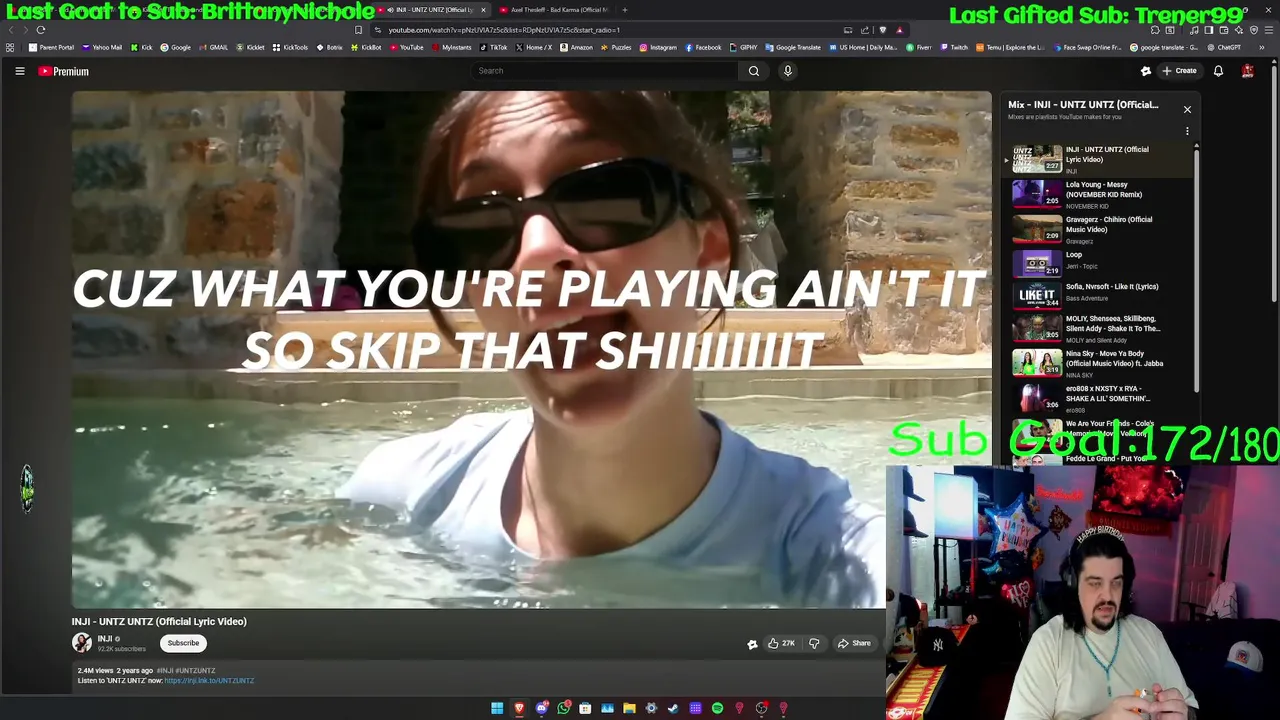Play Sofia, Nvrsoft - Like It (Lyrics)
Image resolution: width=1280 pixels, height=720 pixels.
pyautogui.click(x=1098, y=295)
